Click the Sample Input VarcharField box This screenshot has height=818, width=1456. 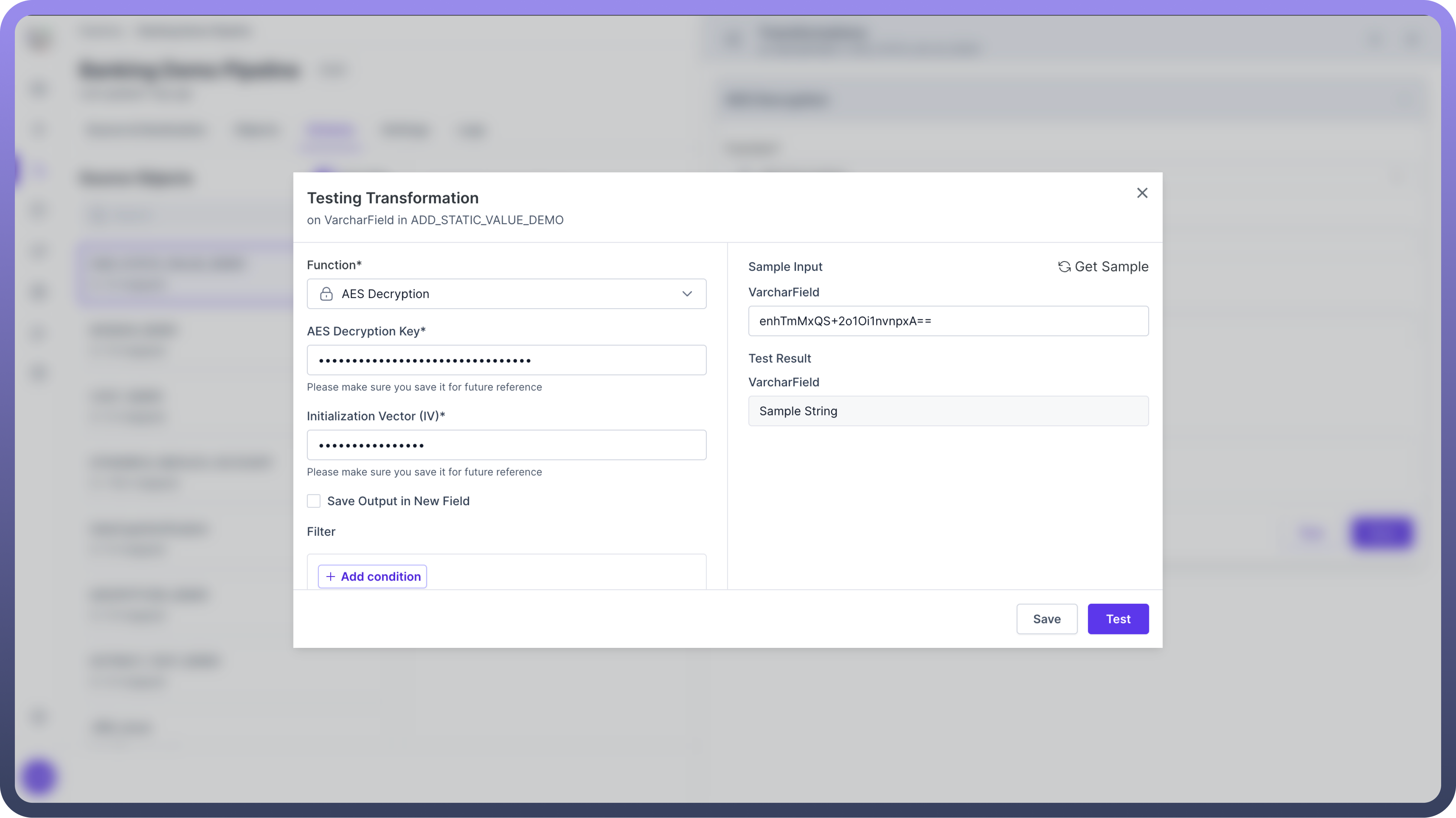pyautogui.click(x=948, y=321)
